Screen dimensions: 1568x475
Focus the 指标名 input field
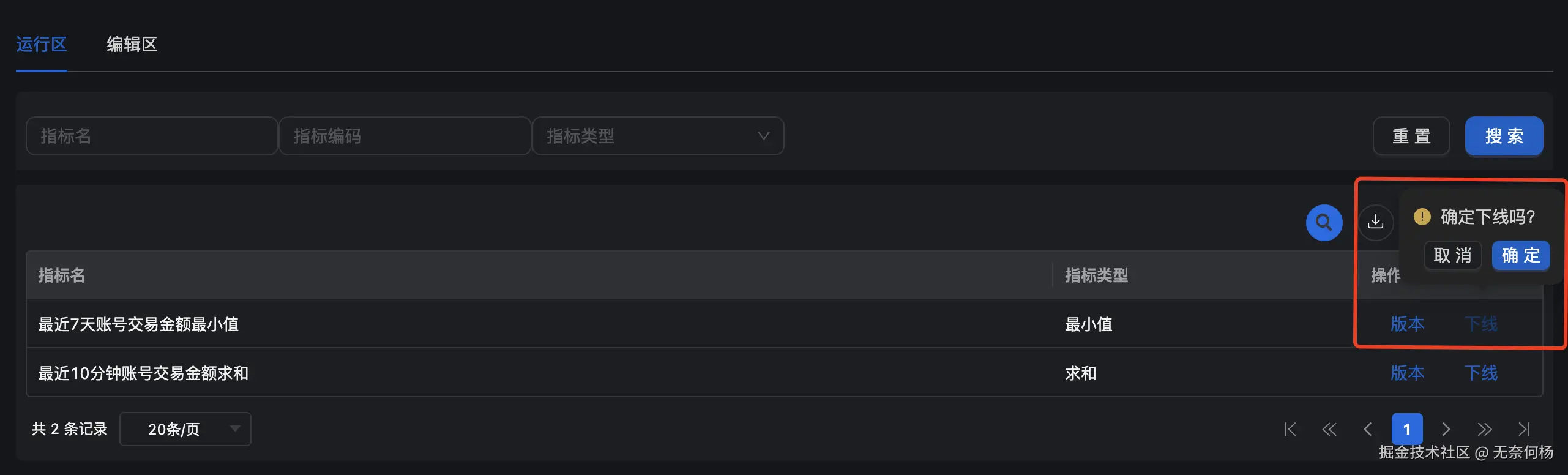pyautogui.click(x=152, y=136)
